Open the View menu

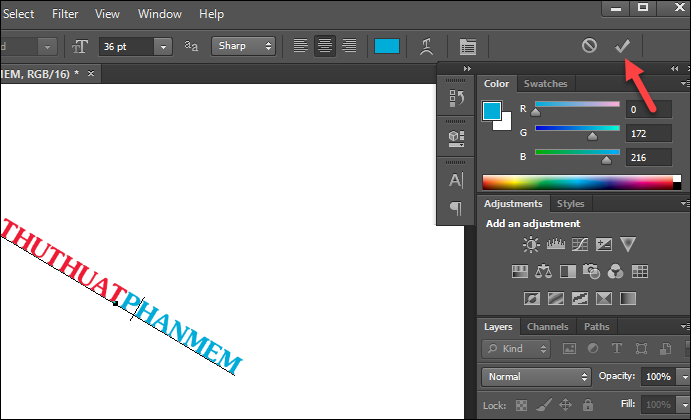tap(107, 14)
